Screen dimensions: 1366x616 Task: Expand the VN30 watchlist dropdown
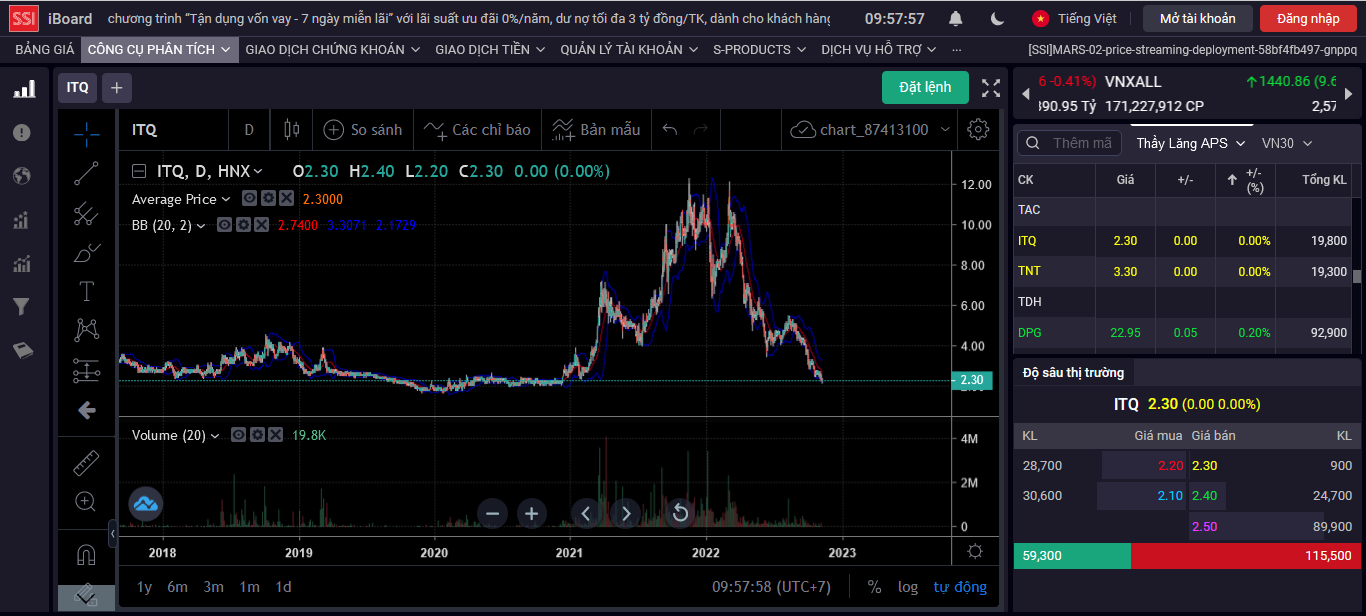[1287, 143]
